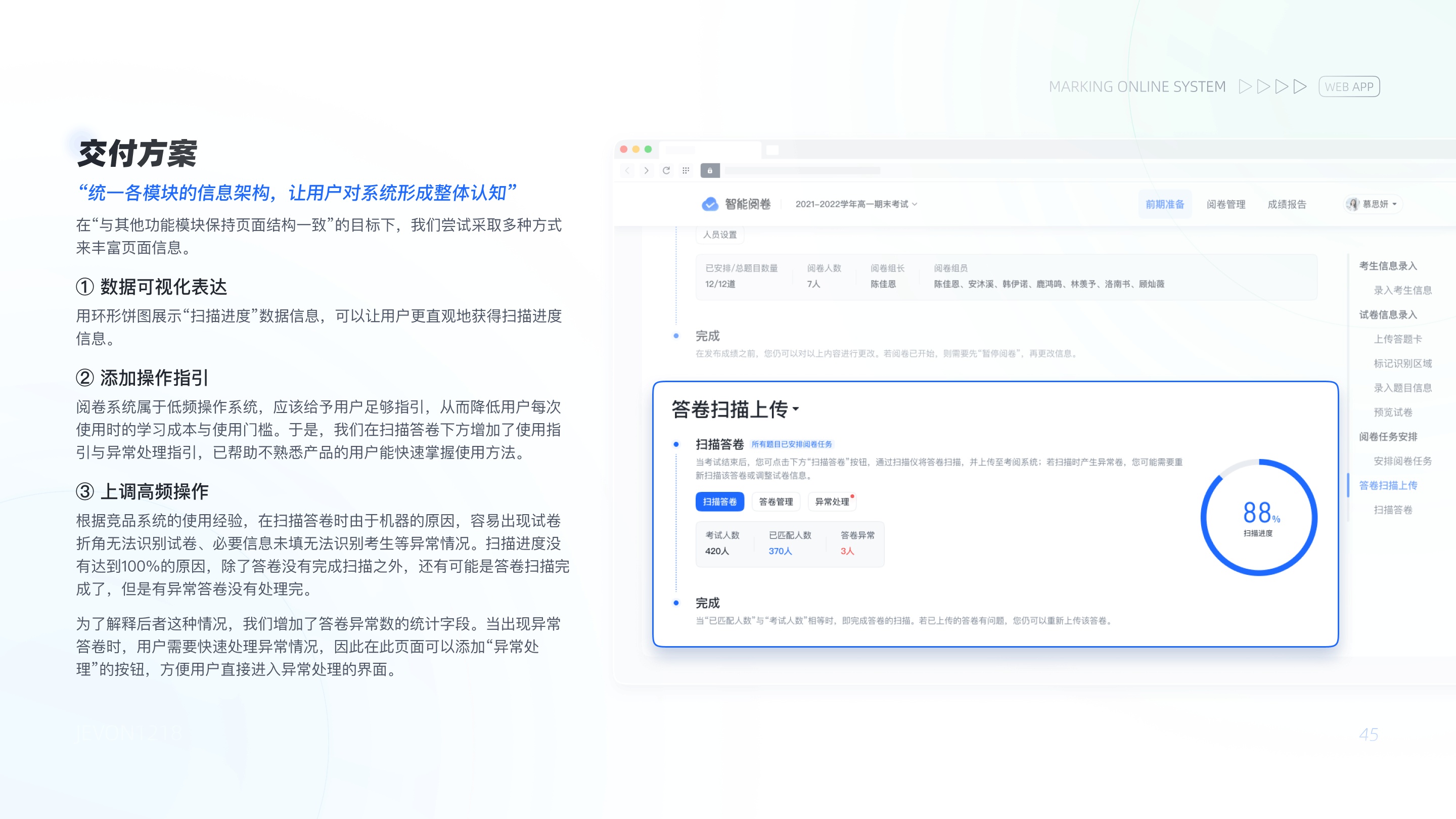This screenshot has width=1456, height=819.
Task: Click the 答卷管理 button
Action: pyautogui.click(x=776, y=502)
